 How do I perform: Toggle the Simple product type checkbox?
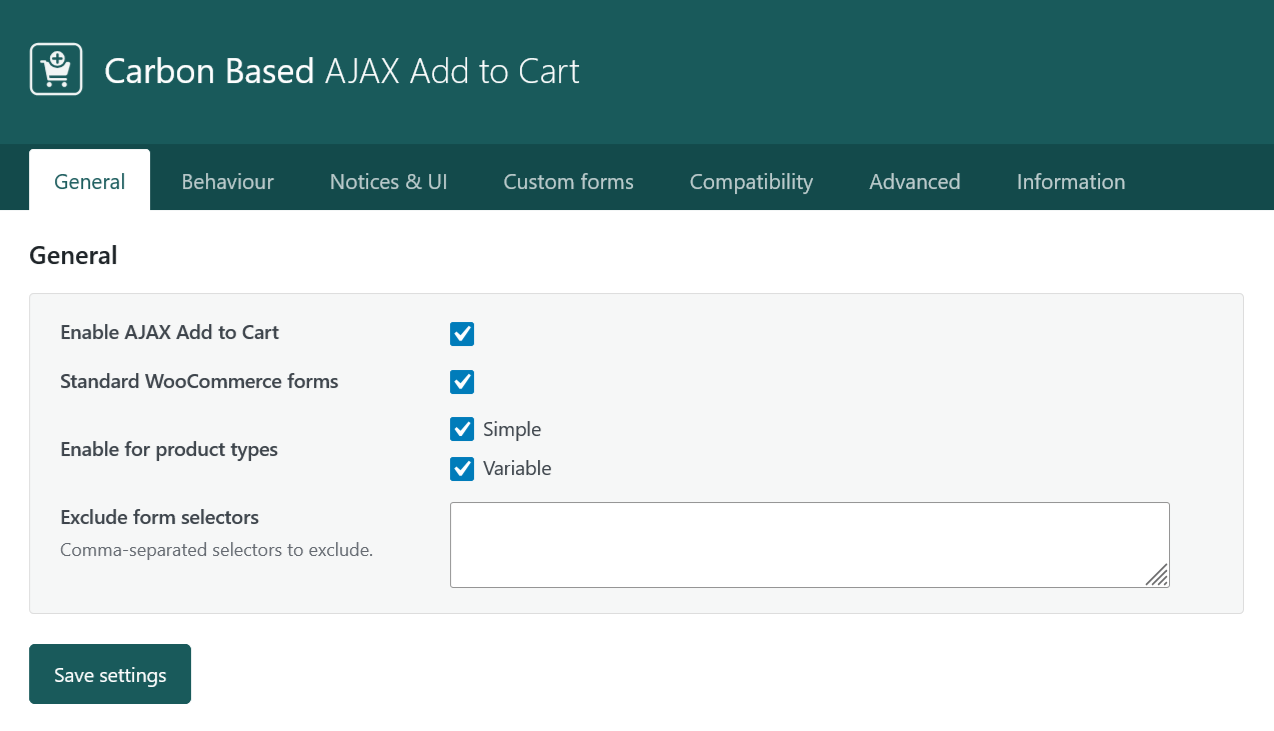tap(462, 429)
